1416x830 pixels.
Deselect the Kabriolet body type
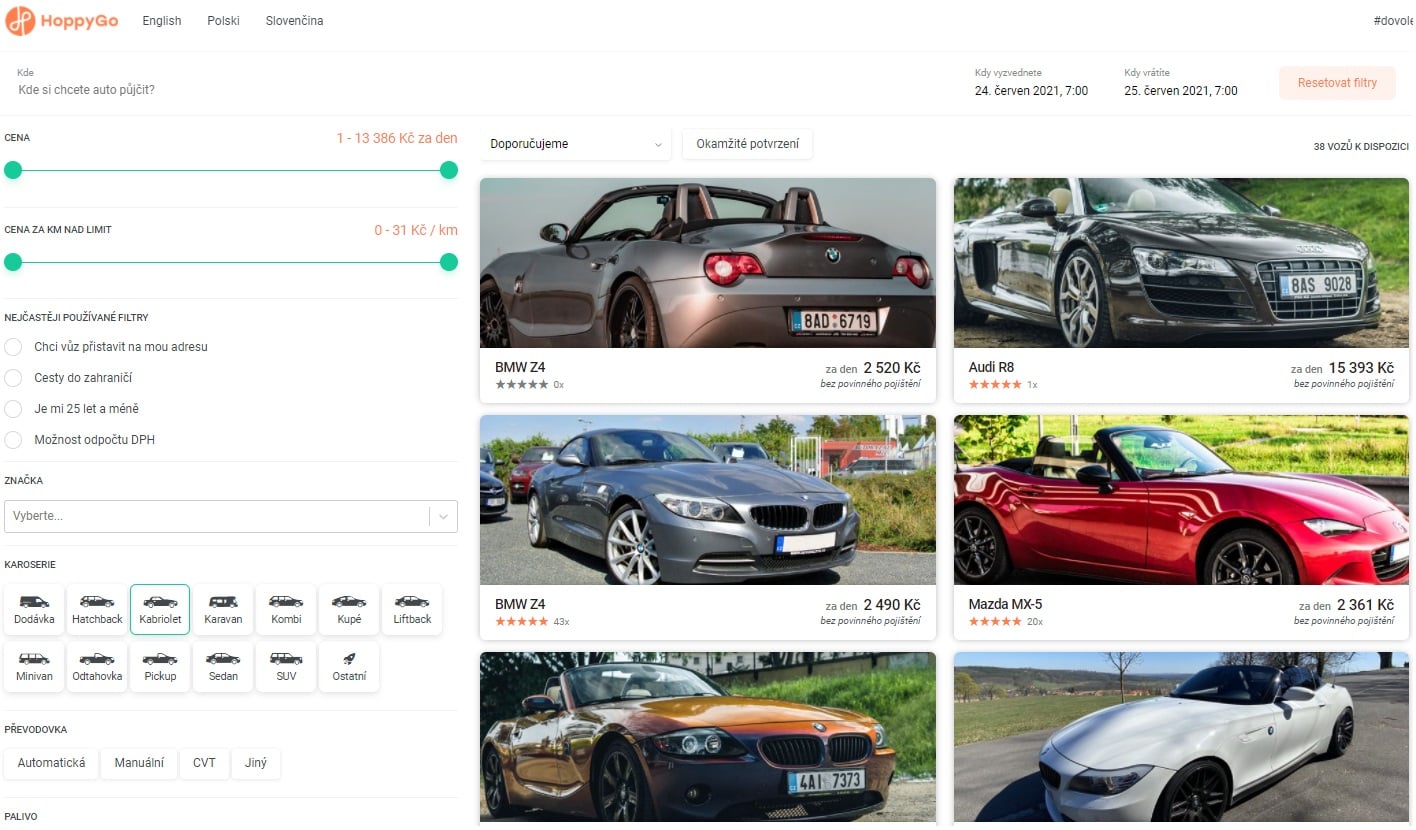[160, 609]
